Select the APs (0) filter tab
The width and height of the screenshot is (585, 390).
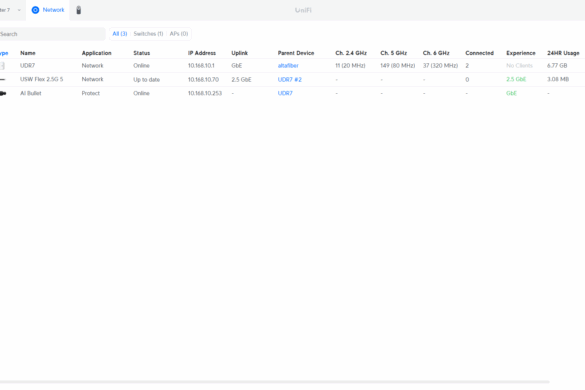pyautogui.click(x=179, y=34)
